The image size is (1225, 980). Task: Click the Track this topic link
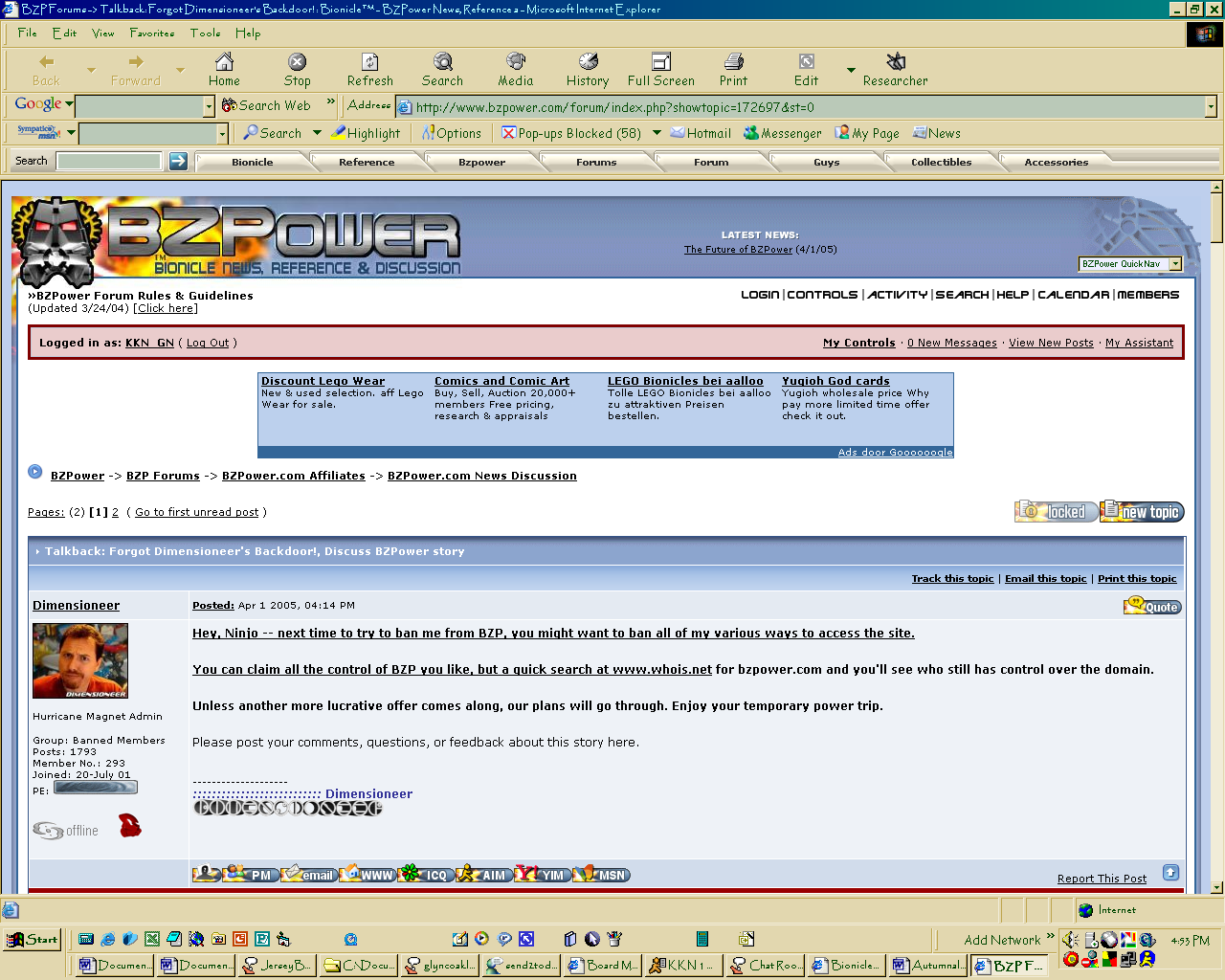click(952, 578)
